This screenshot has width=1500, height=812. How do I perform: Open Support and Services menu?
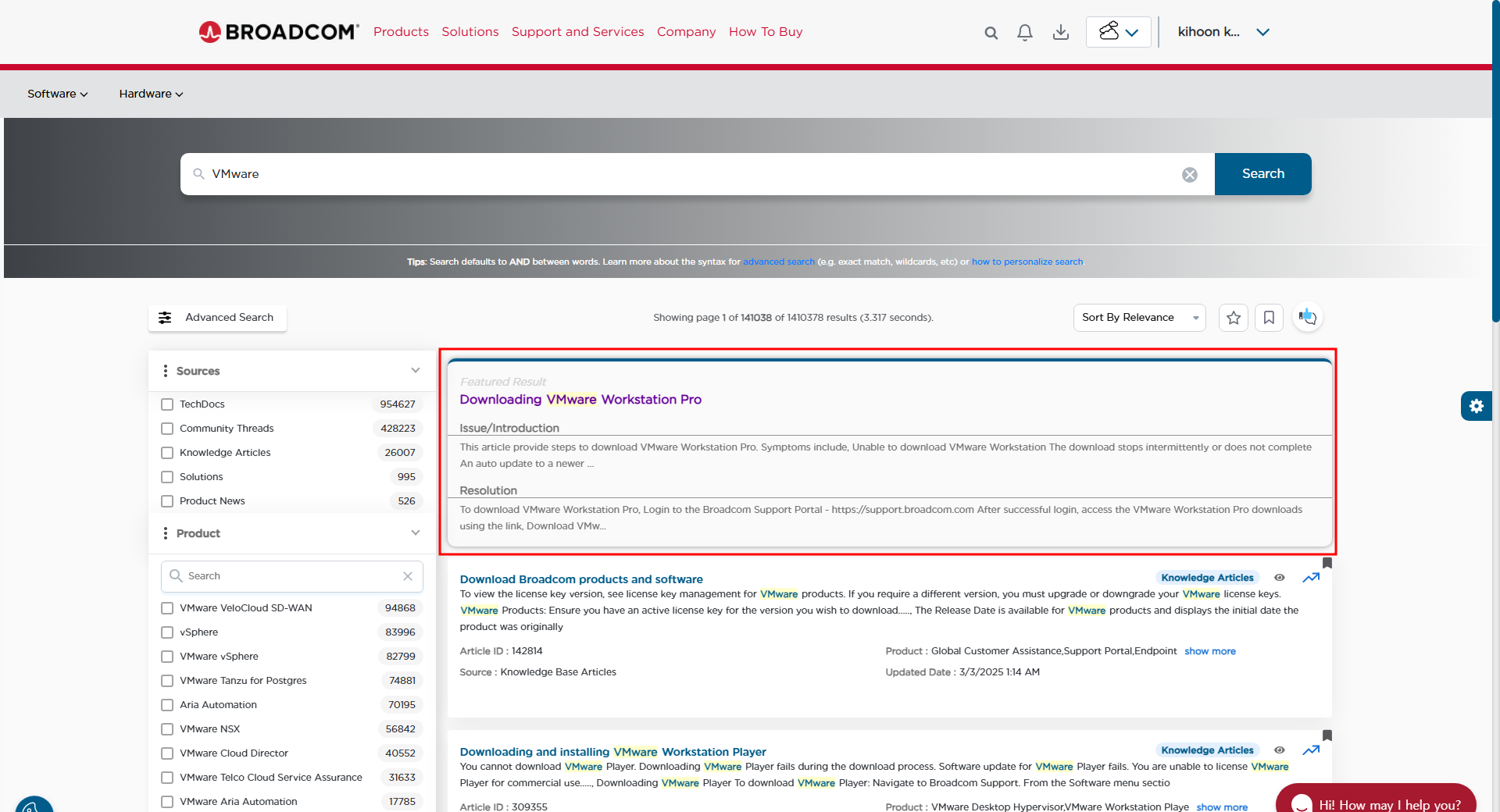point(577,32)
